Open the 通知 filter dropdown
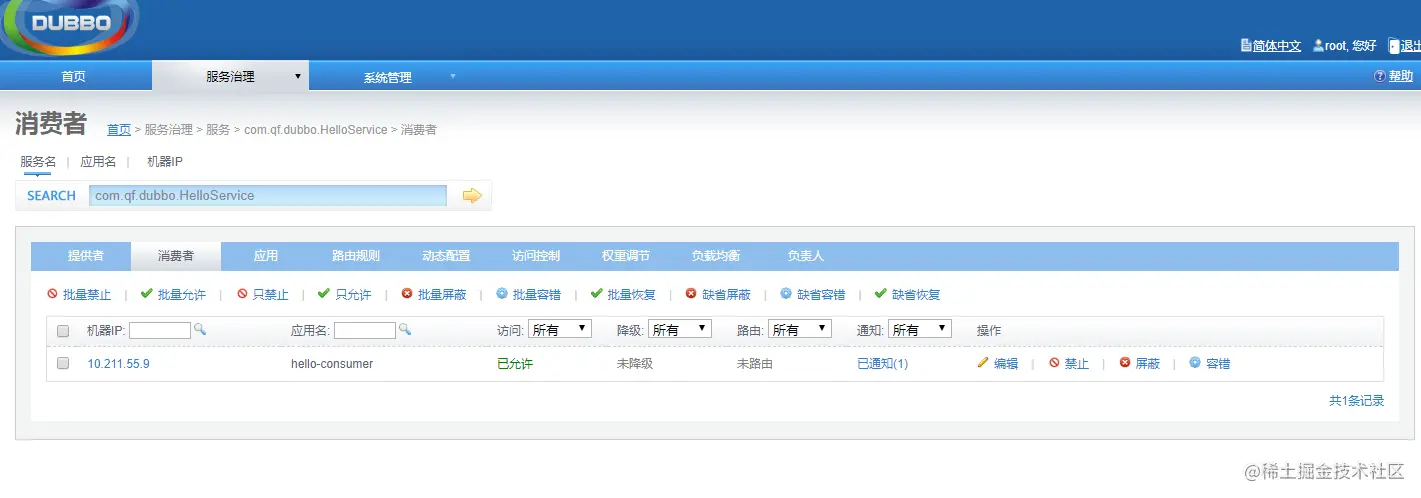Screen dimensions: 1421x498 (x=920, y=329)
